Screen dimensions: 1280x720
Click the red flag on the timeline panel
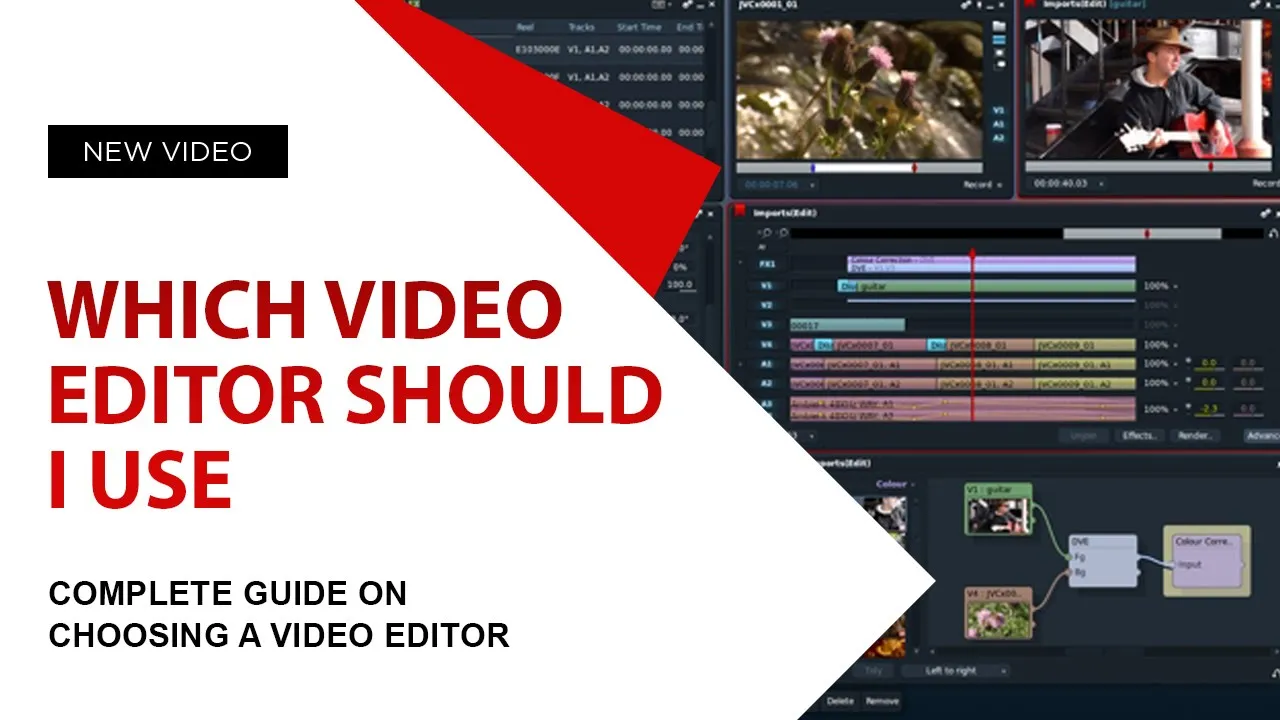point(741,211)
